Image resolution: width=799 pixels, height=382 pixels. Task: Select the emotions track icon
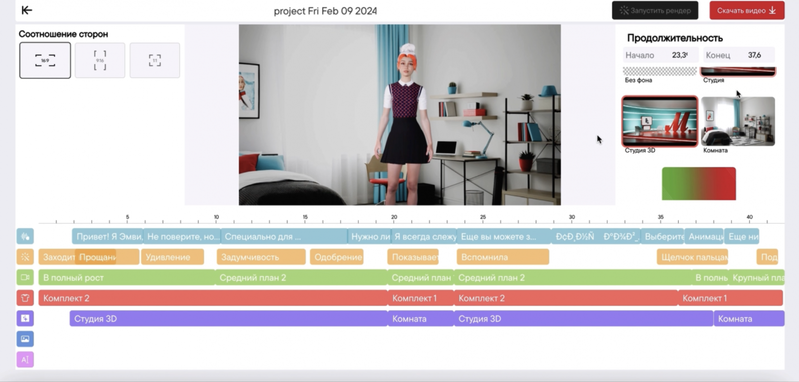tap(25, 257)
